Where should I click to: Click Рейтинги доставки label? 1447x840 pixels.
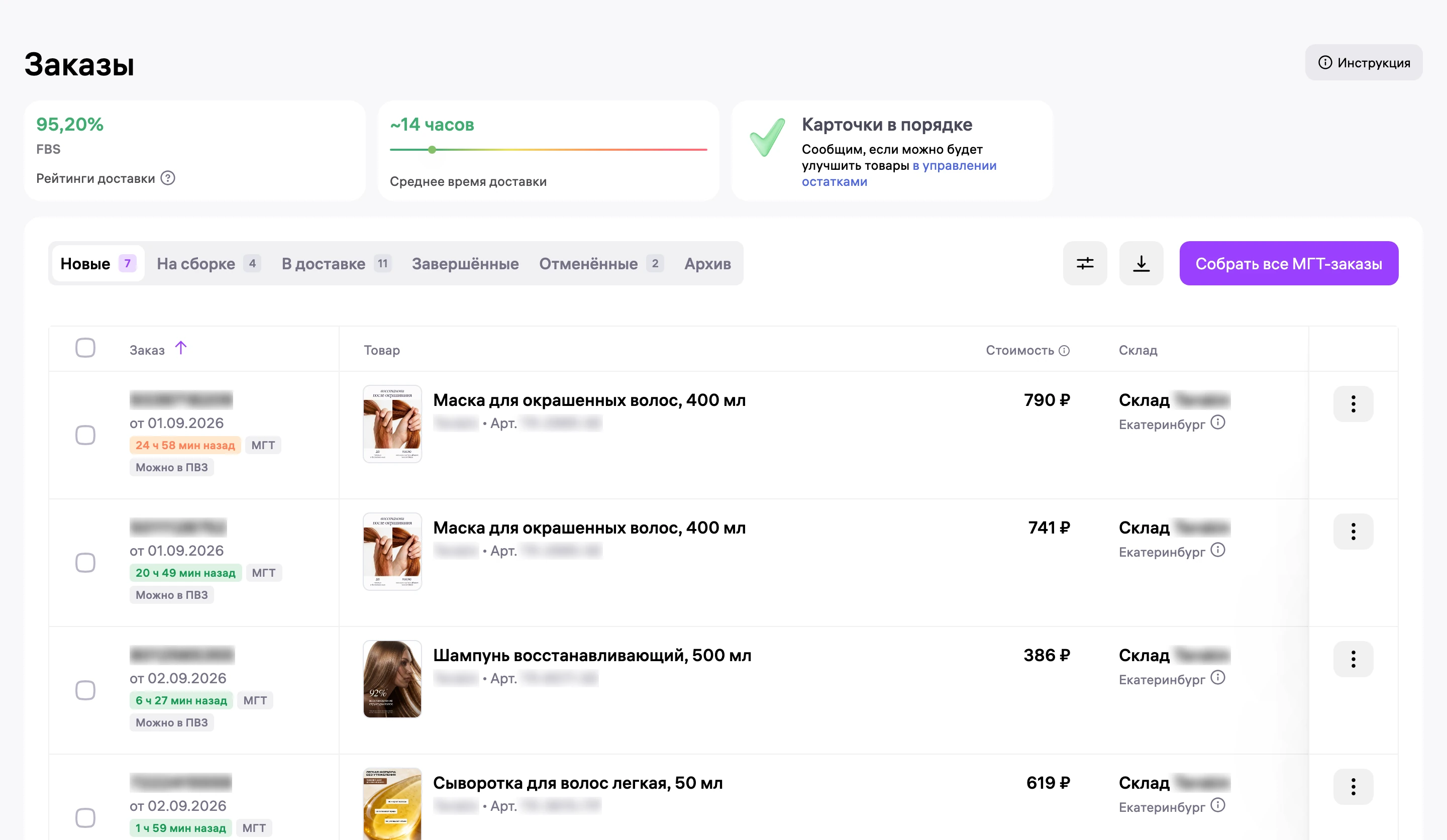(95, 178)
